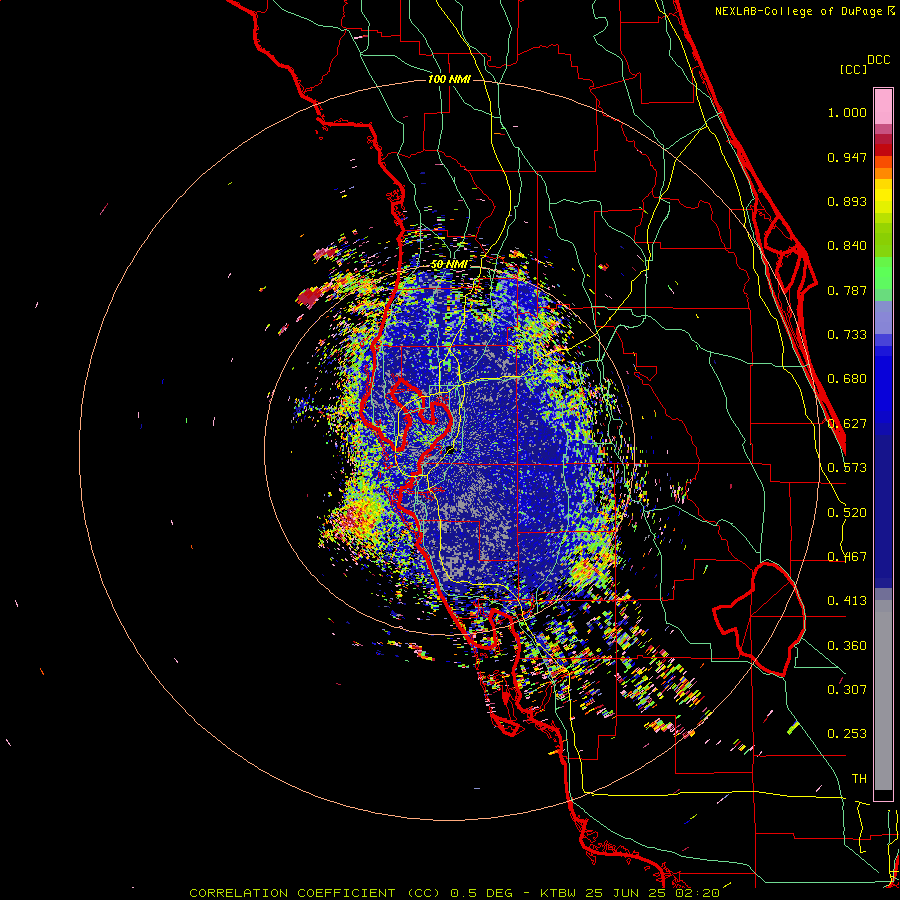Click the [CC] units label
The image size is (900, 900).
853,69
